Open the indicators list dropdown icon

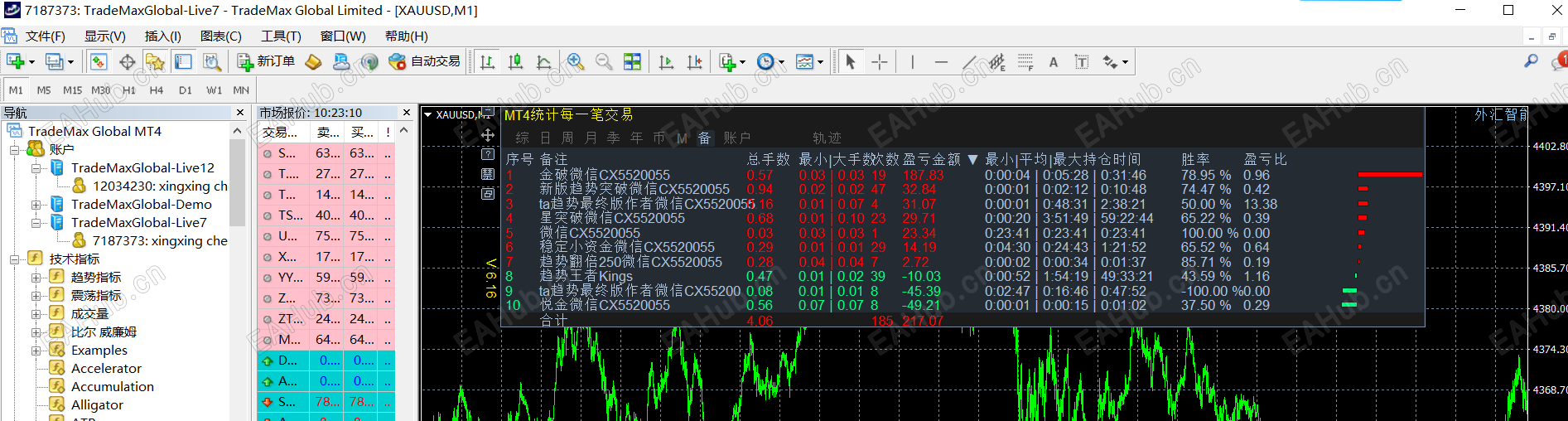(732, 62)
